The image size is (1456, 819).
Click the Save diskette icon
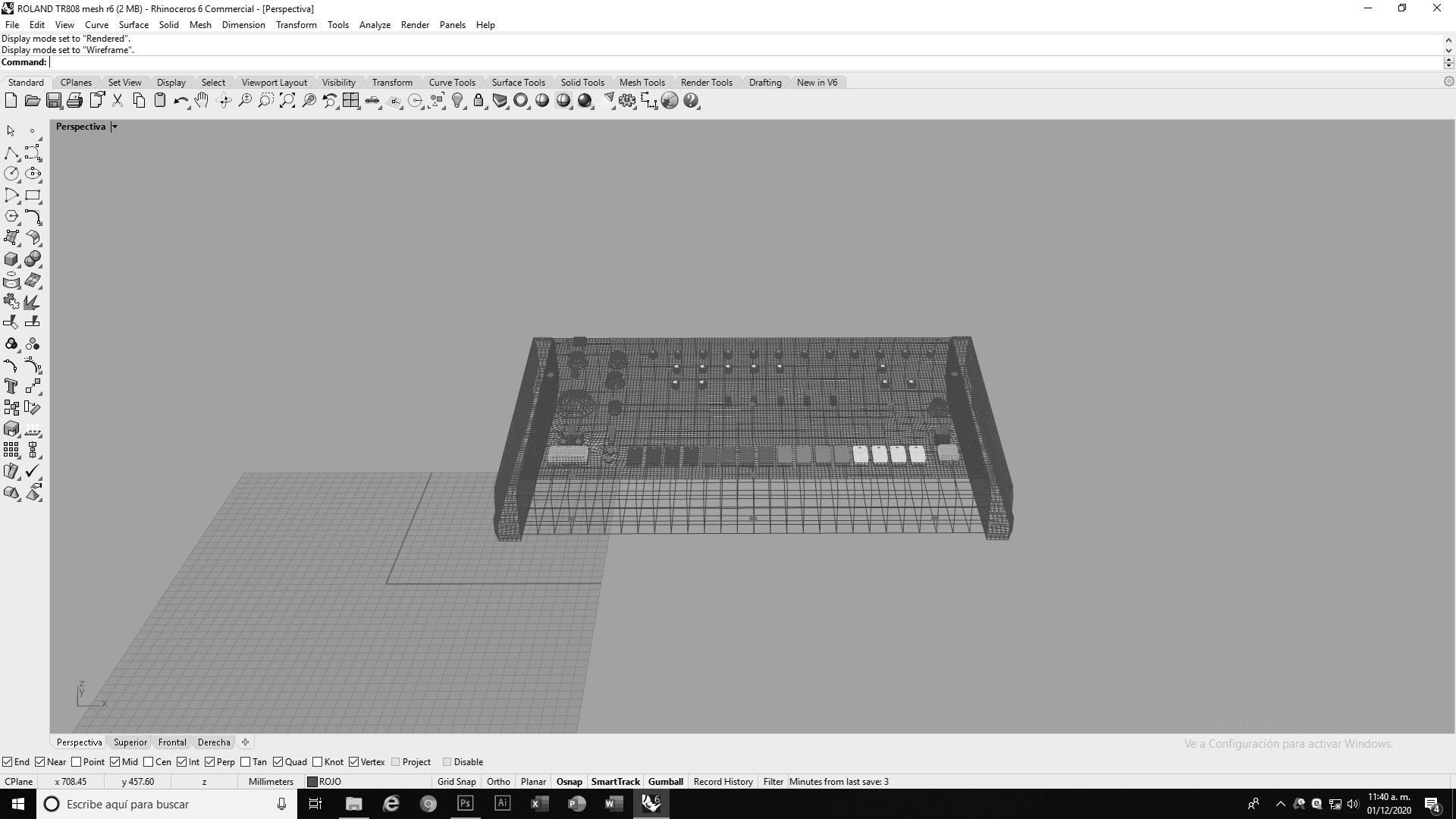pyautogui.click(x=53, y=100)
